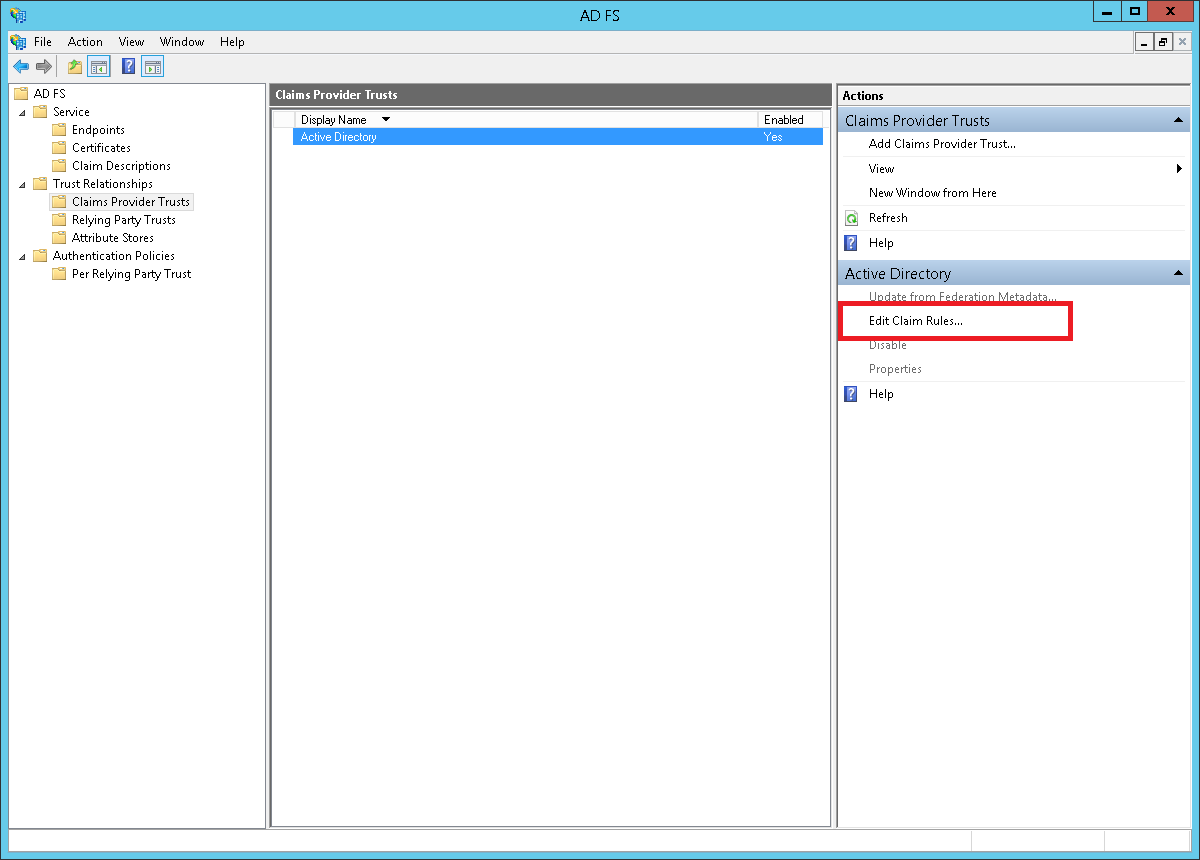Click the yellow folder icon with green arrow
The image size is (1200, 860).
[74, 66]
